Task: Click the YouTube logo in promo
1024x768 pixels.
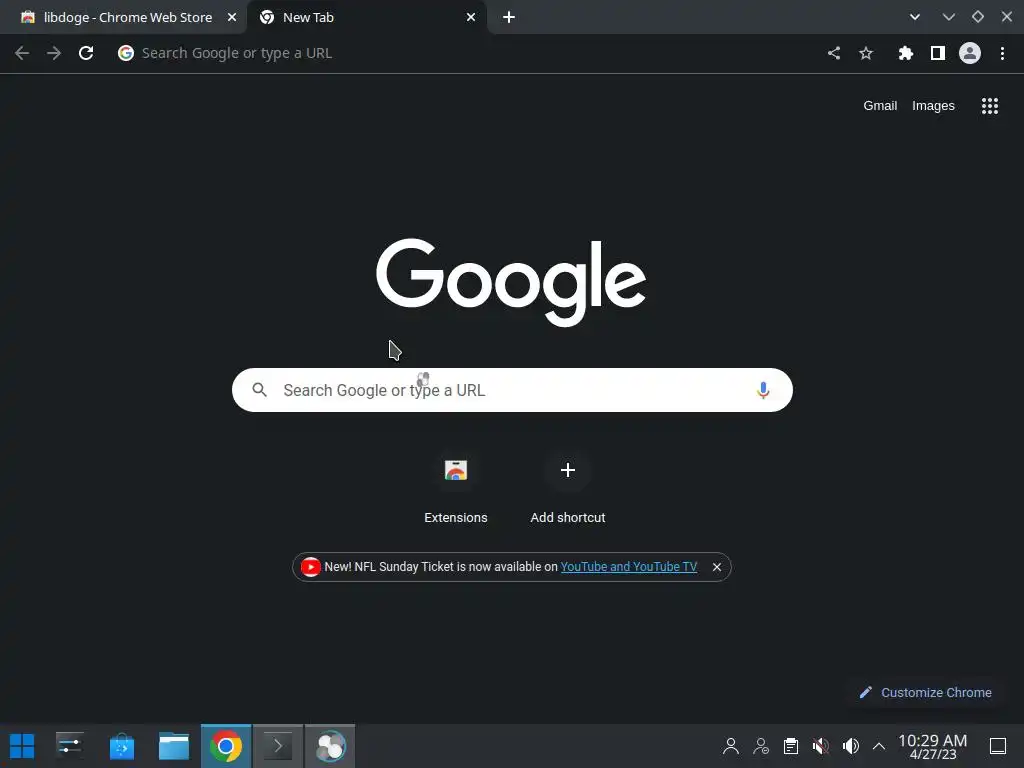Action: pyautogui.click(x=310, y=567)
